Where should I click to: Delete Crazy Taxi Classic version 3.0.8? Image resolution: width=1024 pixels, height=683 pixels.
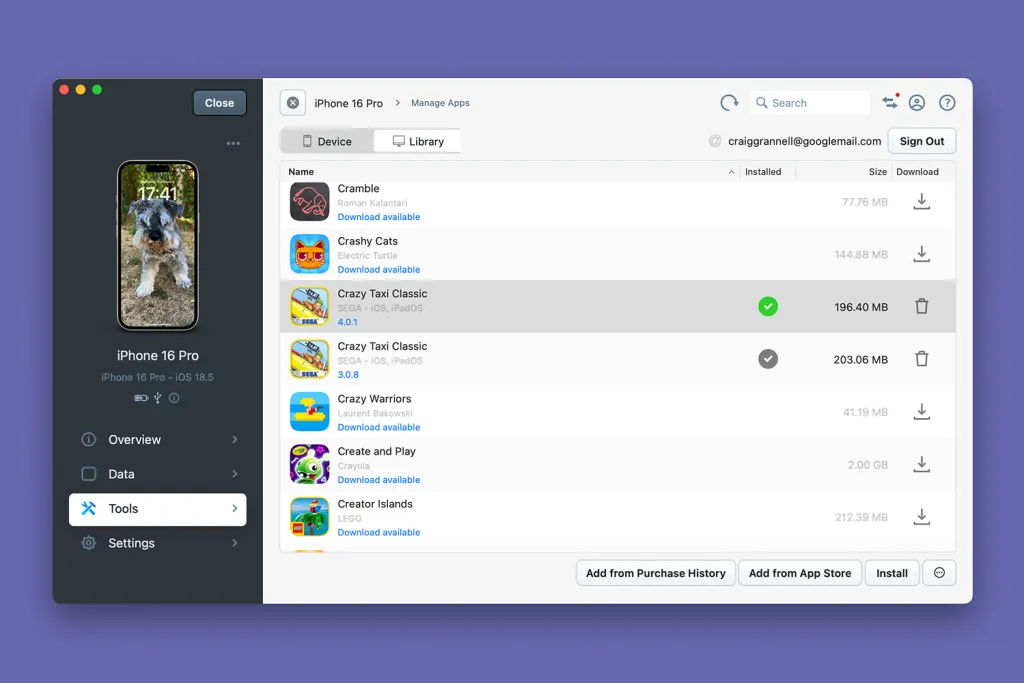(x=922, y=359)
